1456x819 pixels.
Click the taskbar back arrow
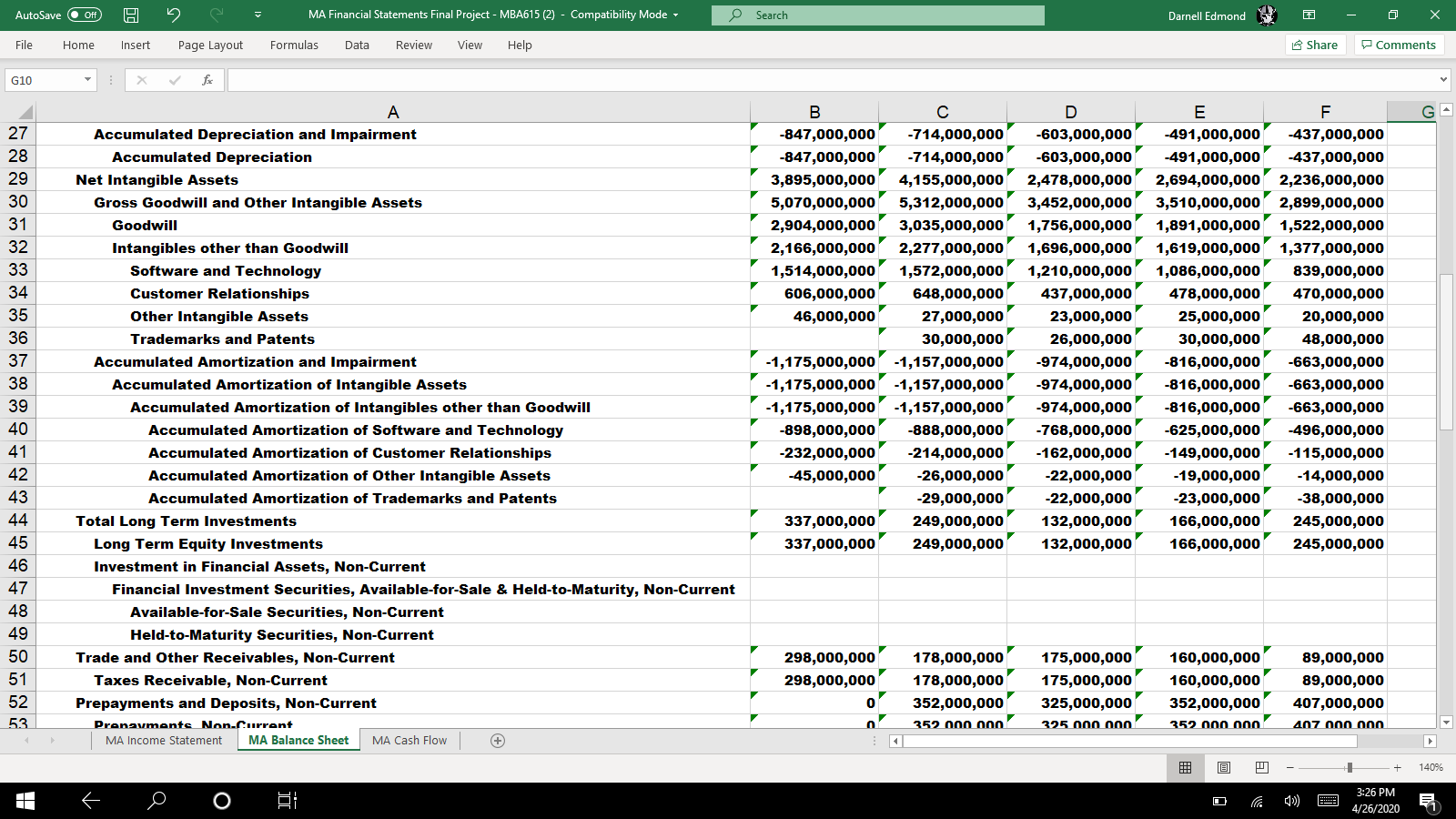[91, 801]
